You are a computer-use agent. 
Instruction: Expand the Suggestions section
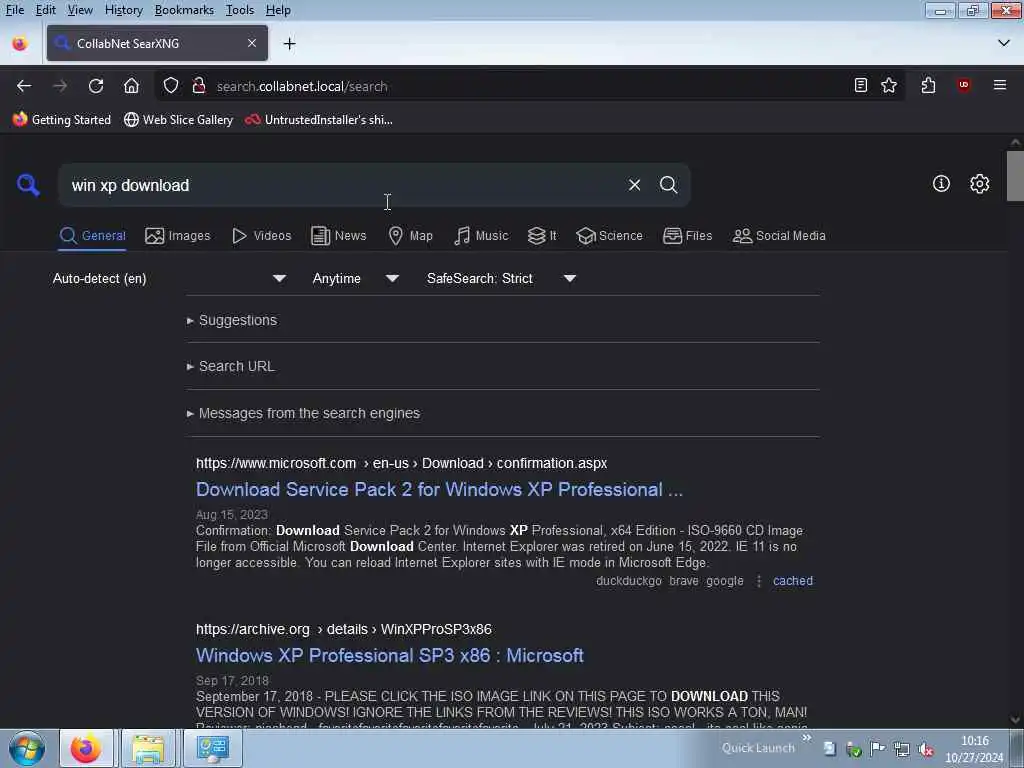tap(232, 320)
